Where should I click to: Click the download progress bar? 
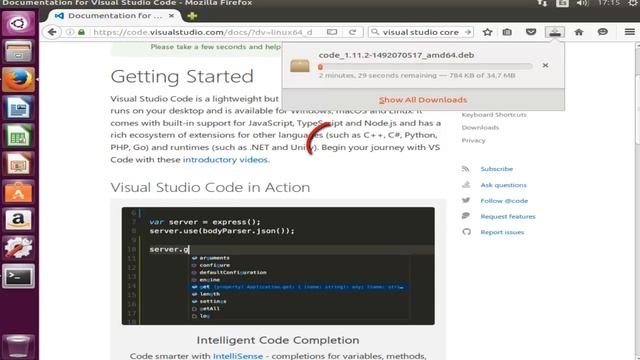(425, 67)
